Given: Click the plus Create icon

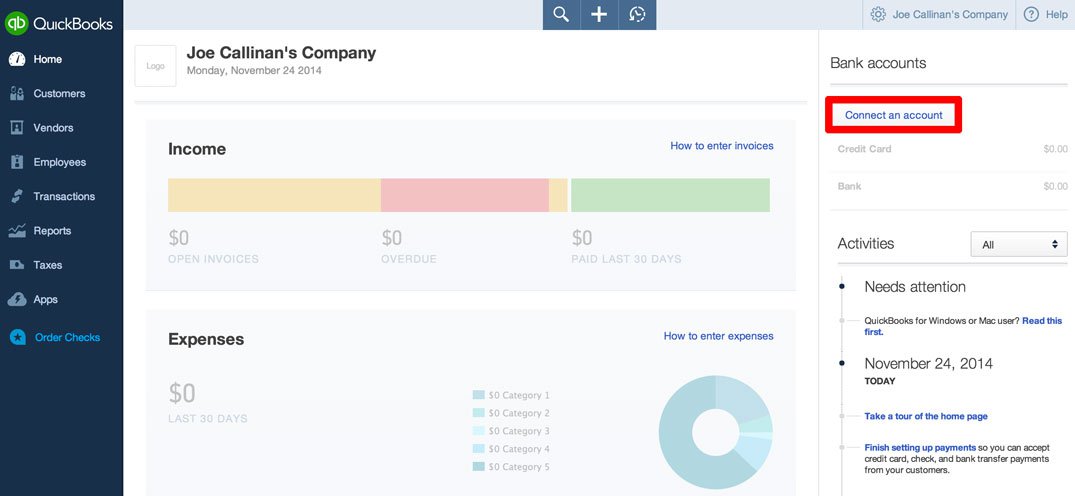Looking at the screenshot, I should click(599, 15).
